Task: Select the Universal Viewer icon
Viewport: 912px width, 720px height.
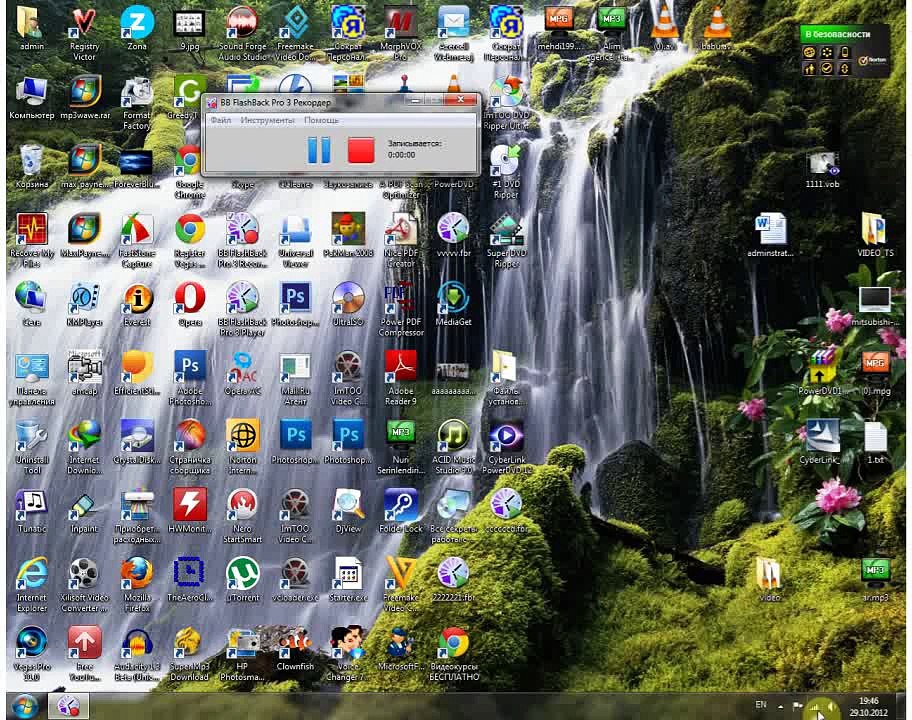Action: click(295, 241)
